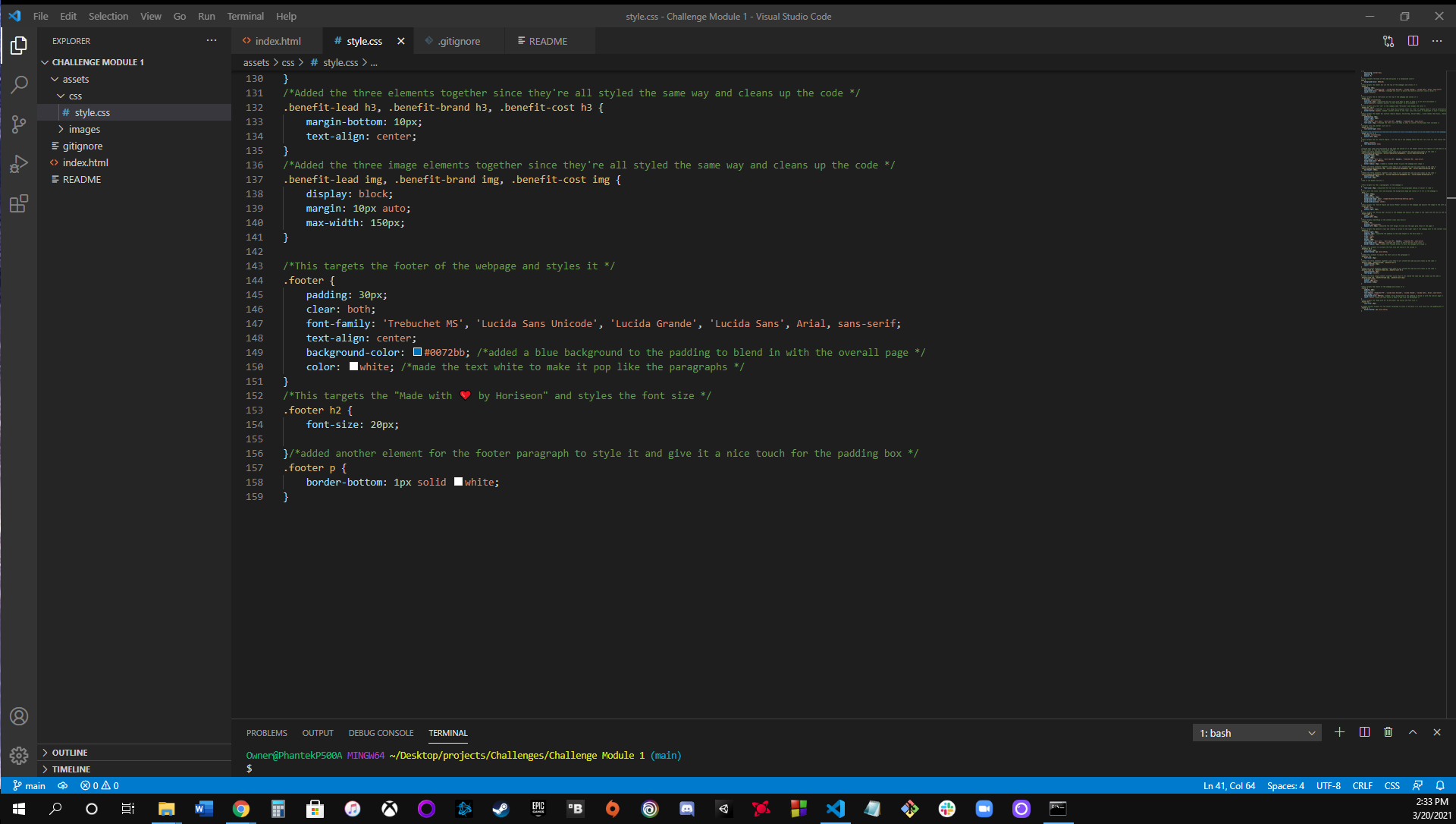Split the terminal using the split icon
Viewport: 1456px width, 824px height.
pyautogui.click(x=1363, y=732)
